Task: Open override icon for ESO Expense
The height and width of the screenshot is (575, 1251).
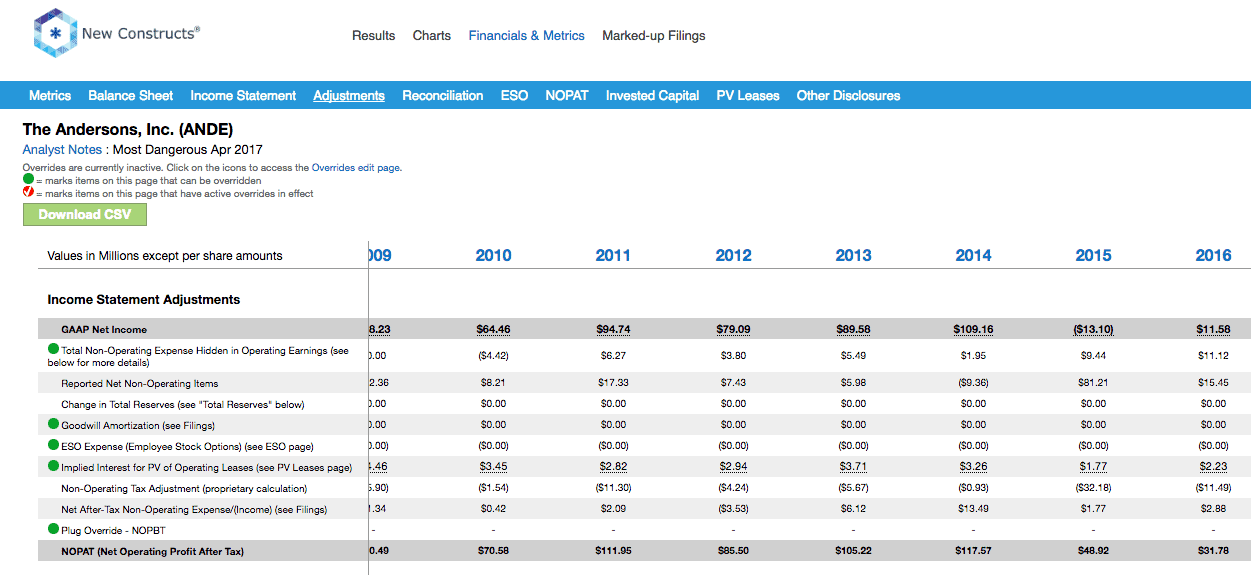Action: (54, 445)
